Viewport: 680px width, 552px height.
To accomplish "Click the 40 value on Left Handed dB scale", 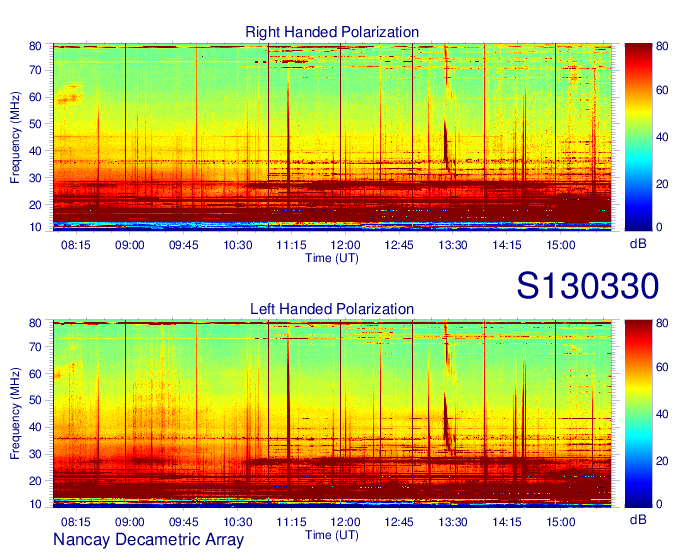I will 662,414.
